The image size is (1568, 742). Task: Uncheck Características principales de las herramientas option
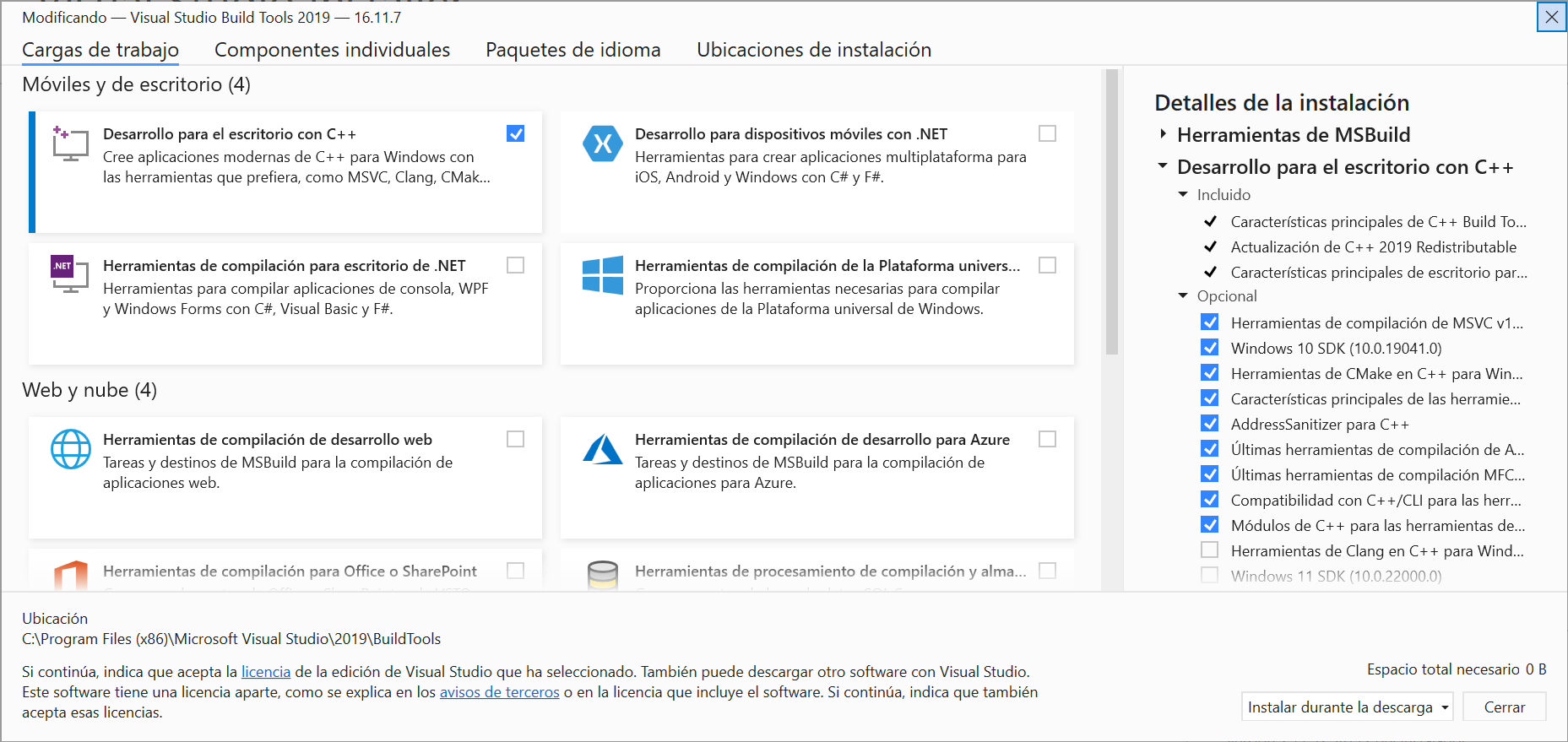click(x=1210, y=398)
